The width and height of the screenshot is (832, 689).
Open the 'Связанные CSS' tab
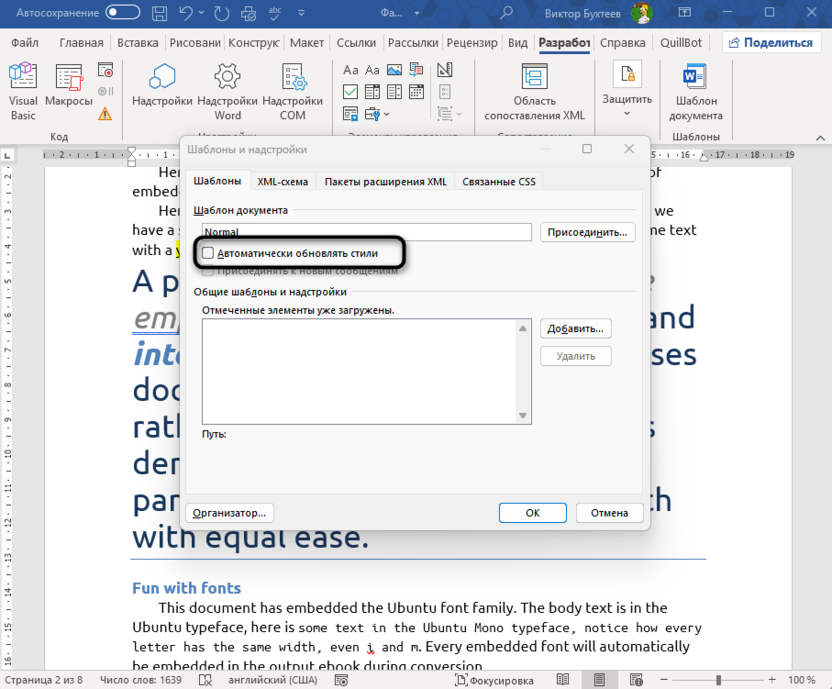[x=498, y=181]
